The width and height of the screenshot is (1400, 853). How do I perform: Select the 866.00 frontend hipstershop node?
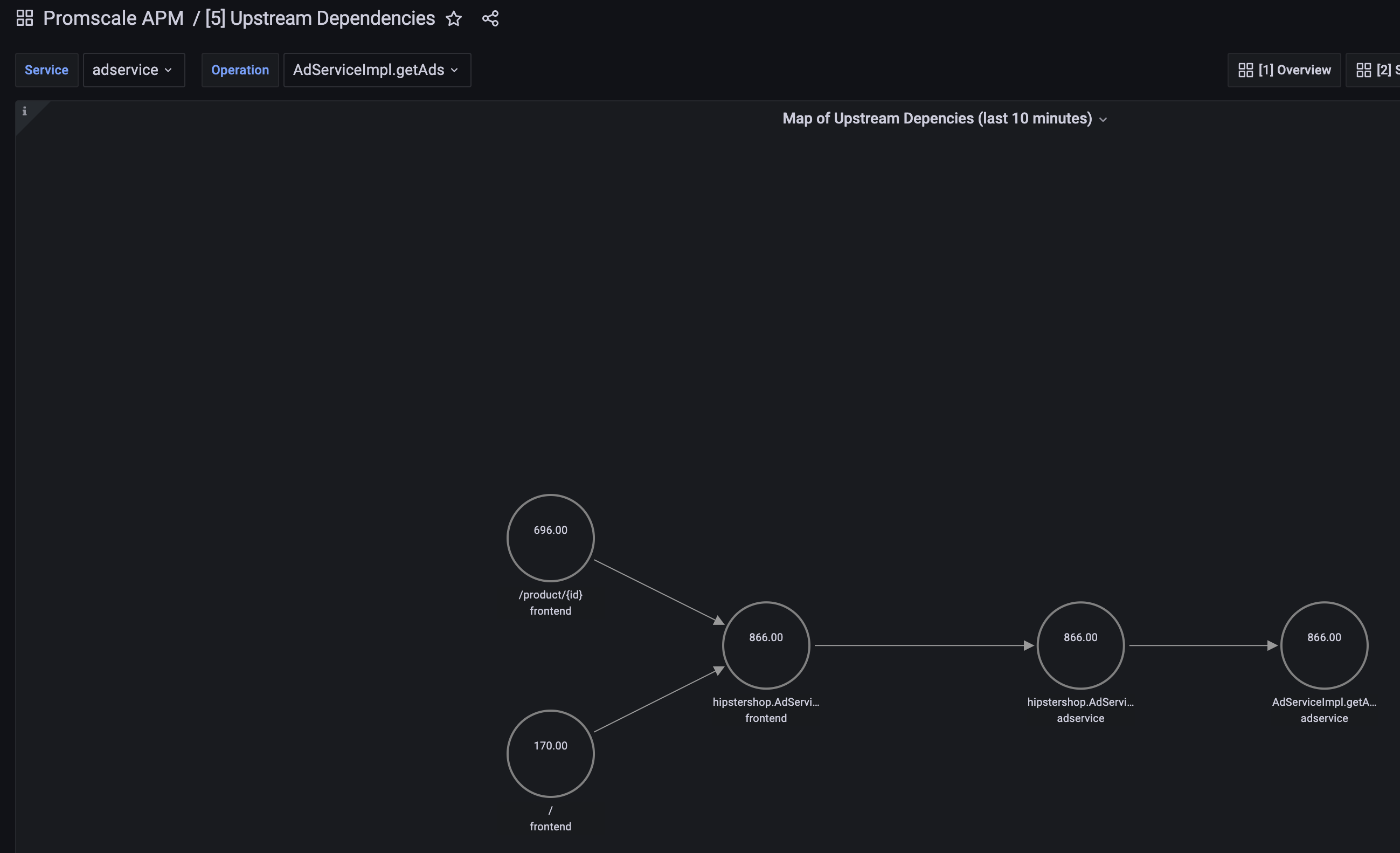click(x=765, y=645)
